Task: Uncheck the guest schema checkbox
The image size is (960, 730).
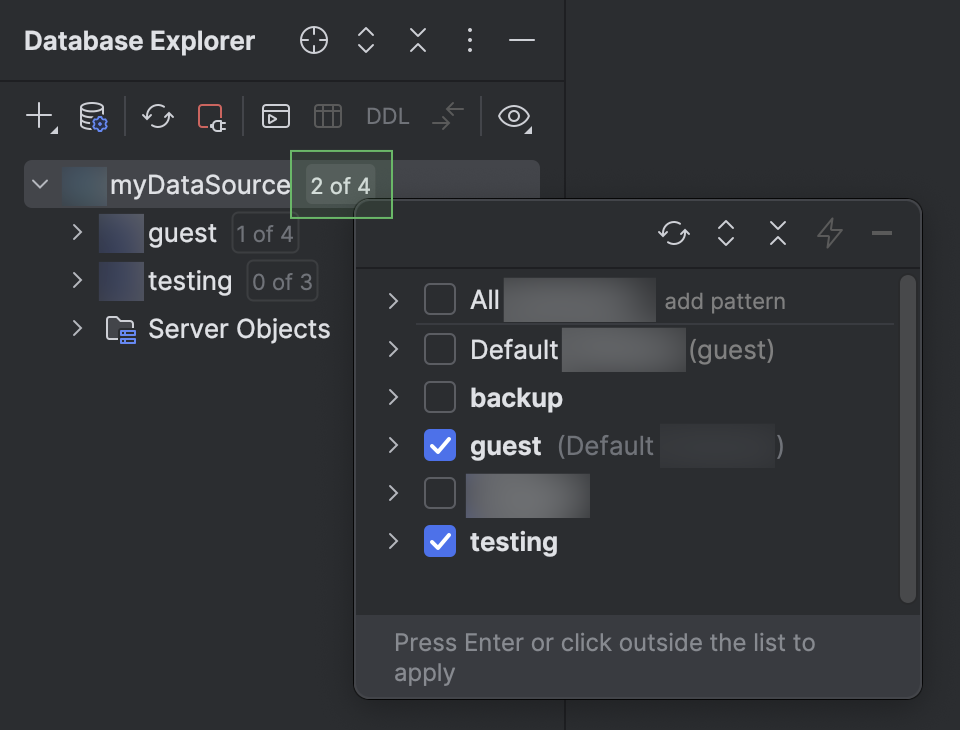Action: [439, 445]
